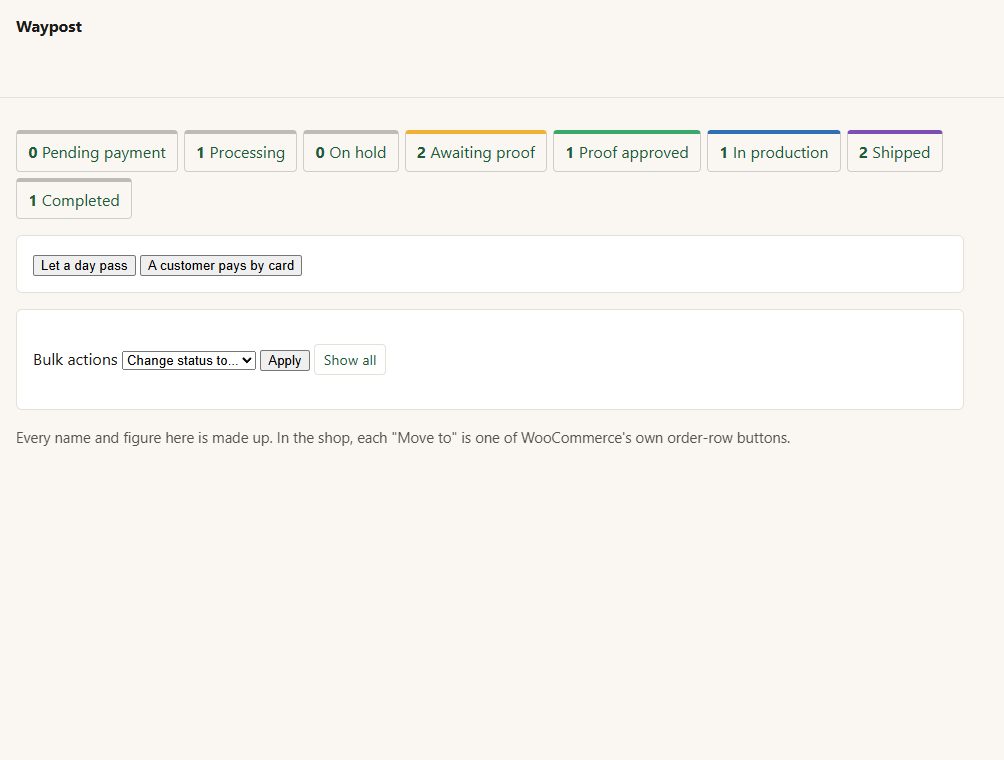The width and height of the screenshot is (1004, 760).
Task: Open the Completed orders tab
Action: click(x=74, y=199)
